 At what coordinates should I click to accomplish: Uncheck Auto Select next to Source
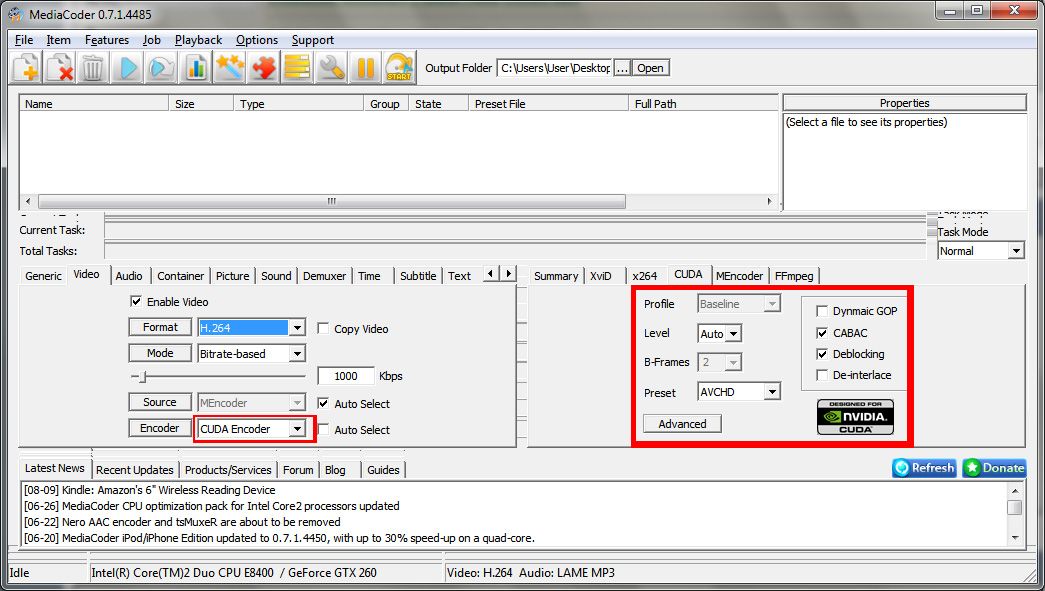323,403
